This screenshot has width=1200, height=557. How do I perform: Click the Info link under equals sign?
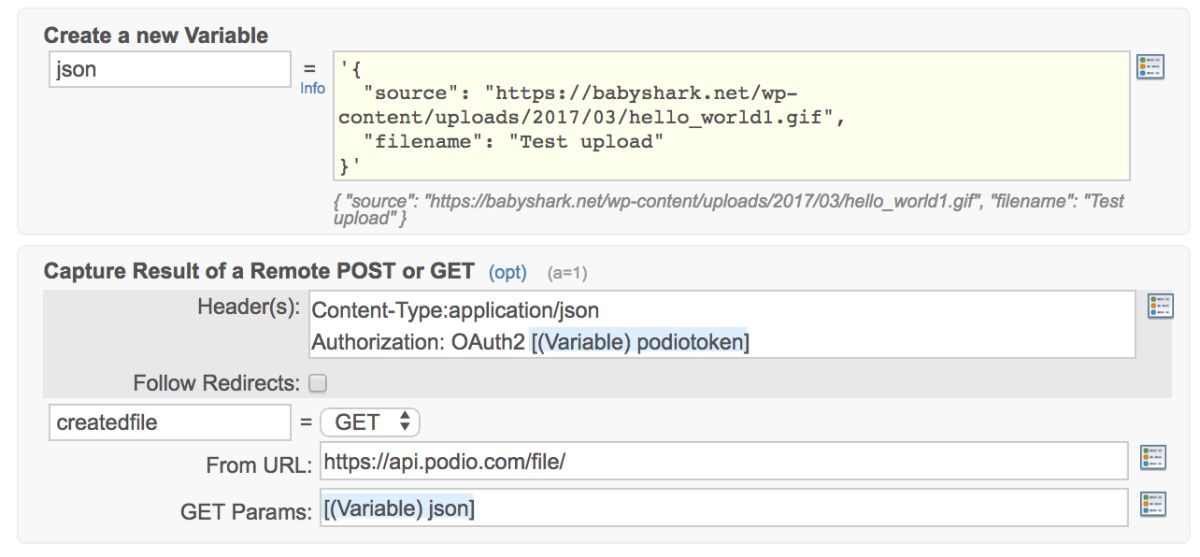[313, 88]
